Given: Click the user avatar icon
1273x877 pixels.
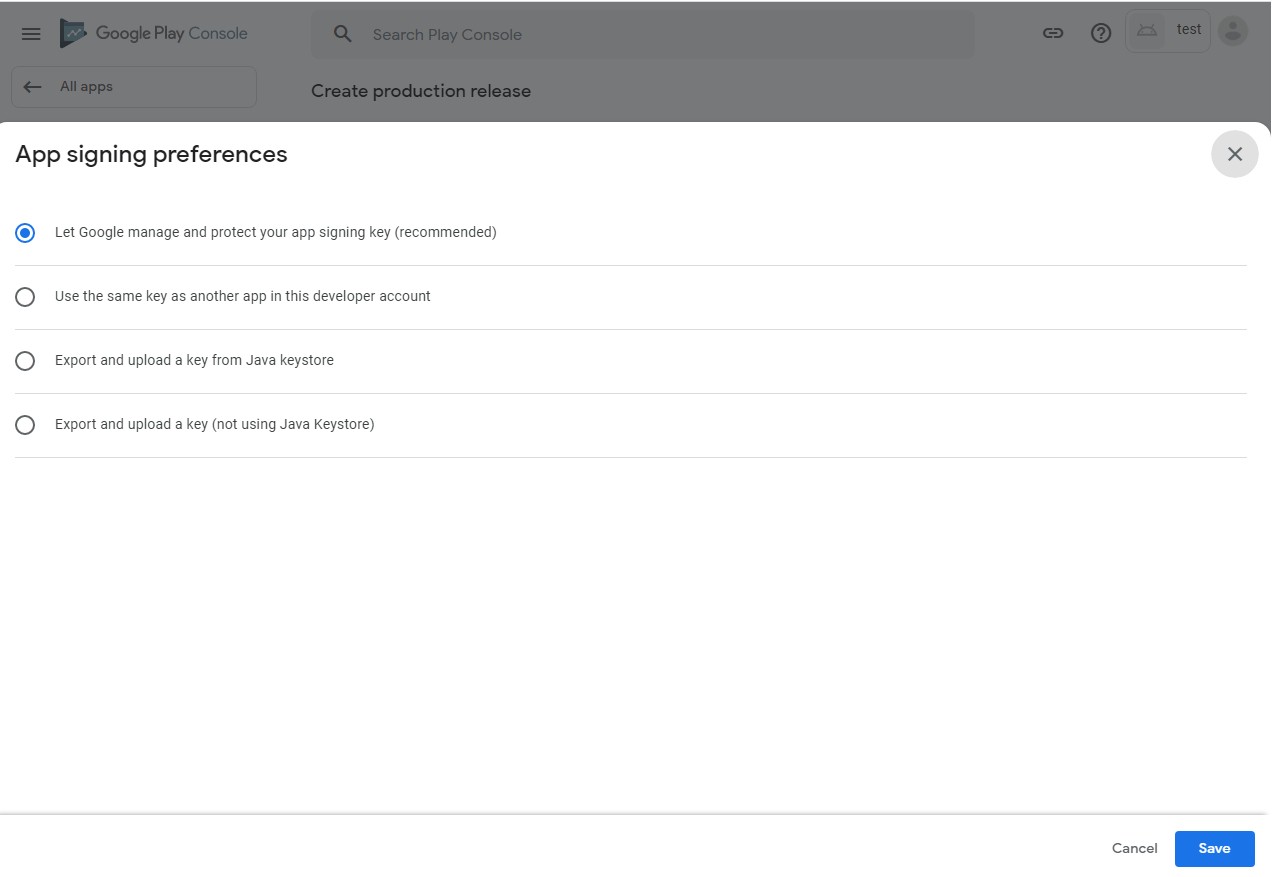Looking at the screenshot, I should point(1234,31).
